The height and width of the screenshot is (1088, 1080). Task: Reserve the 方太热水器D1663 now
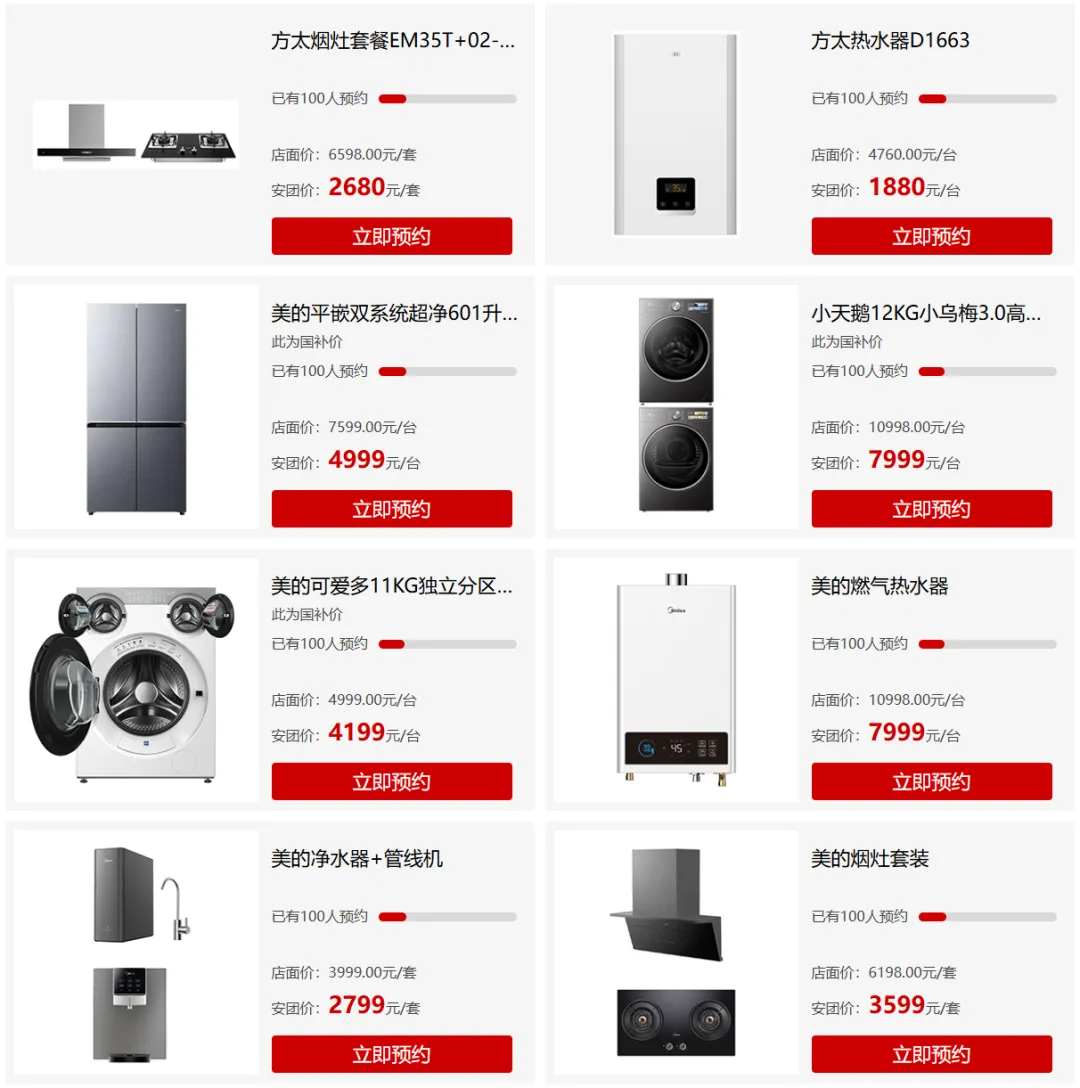(x=931, y=236)
